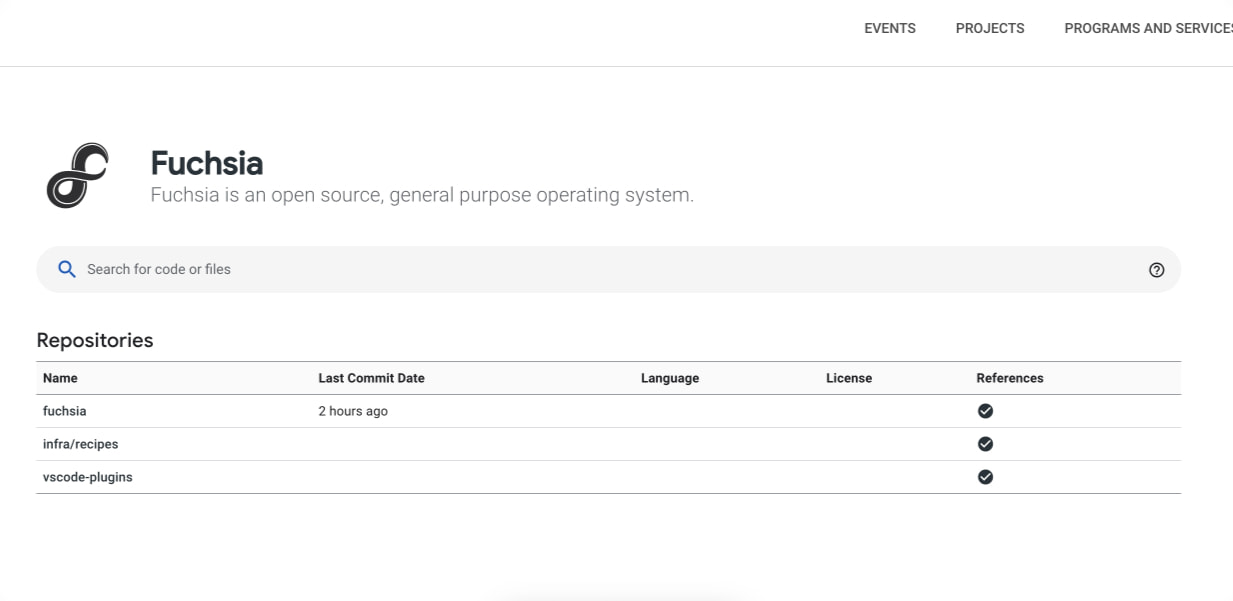Screen dimensions: 1233x601
Task: Click the References checkmark for vscode-plugins
Action: tap(985, 477)
